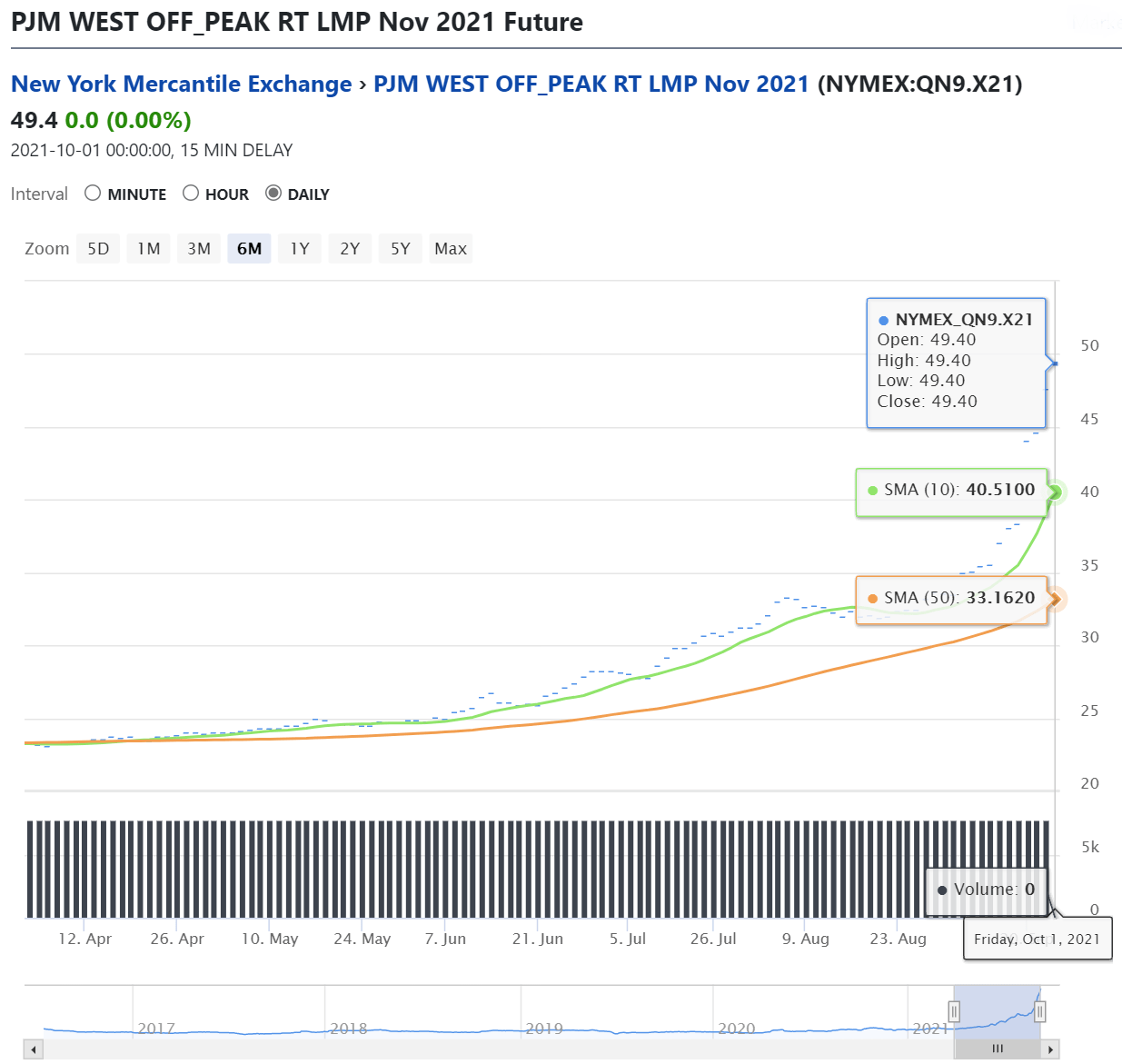This screenshot has width=1122, height=1064.
Task: Select the MINUTE interval radio button
Action: [93, 194]
